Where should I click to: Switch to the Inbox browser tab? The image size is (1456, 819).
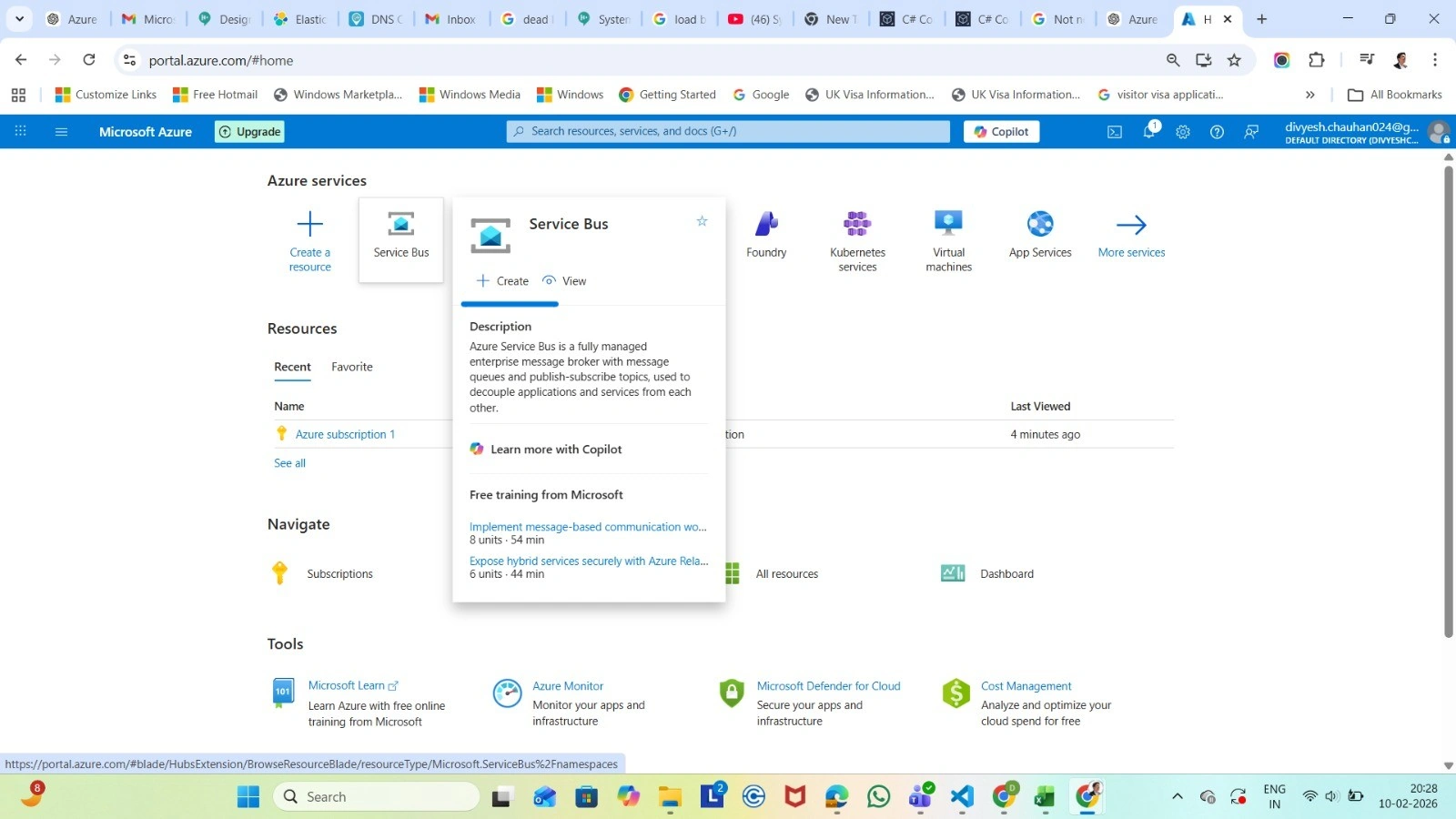pos(452,19)
